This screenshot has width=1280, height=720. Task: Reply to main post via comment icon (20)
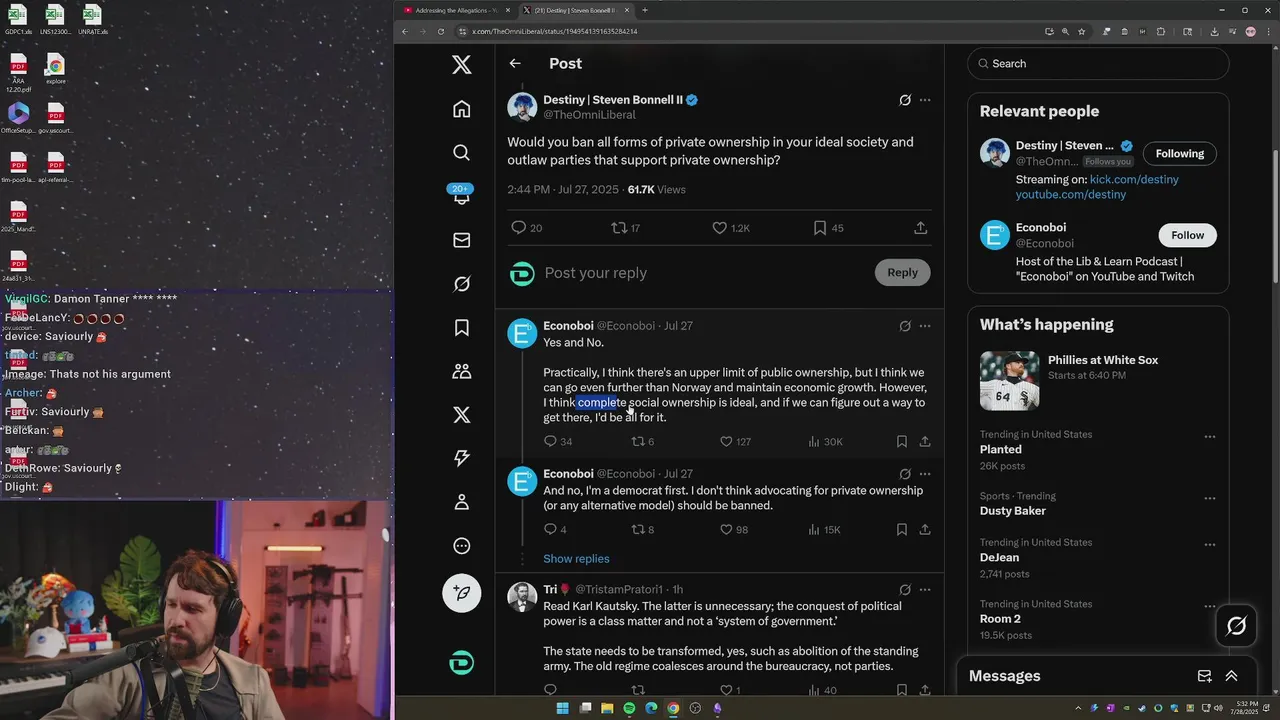click(518, 228)
